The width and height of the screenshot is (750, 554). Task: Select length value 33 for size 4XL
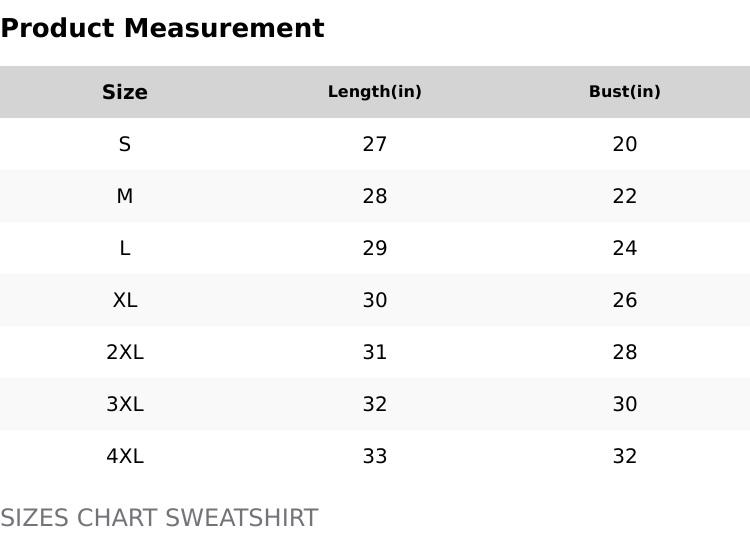coord(375,456)
